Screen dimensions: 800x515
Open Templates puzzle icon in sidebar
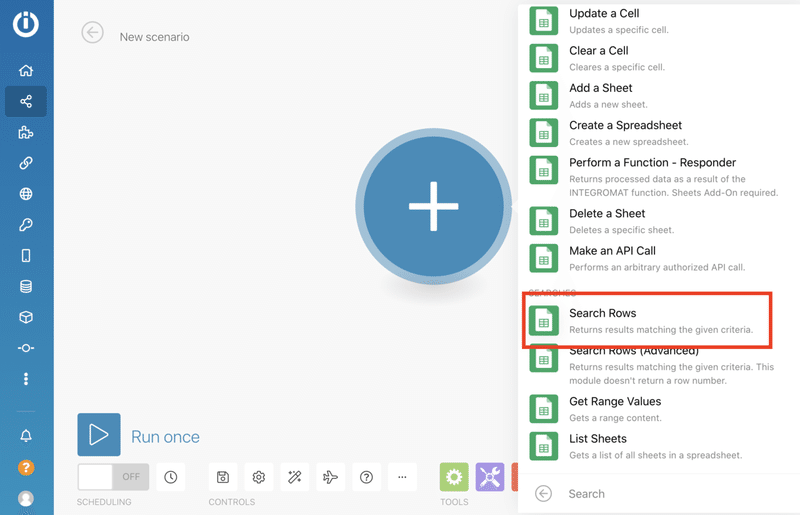click(26, 133)
